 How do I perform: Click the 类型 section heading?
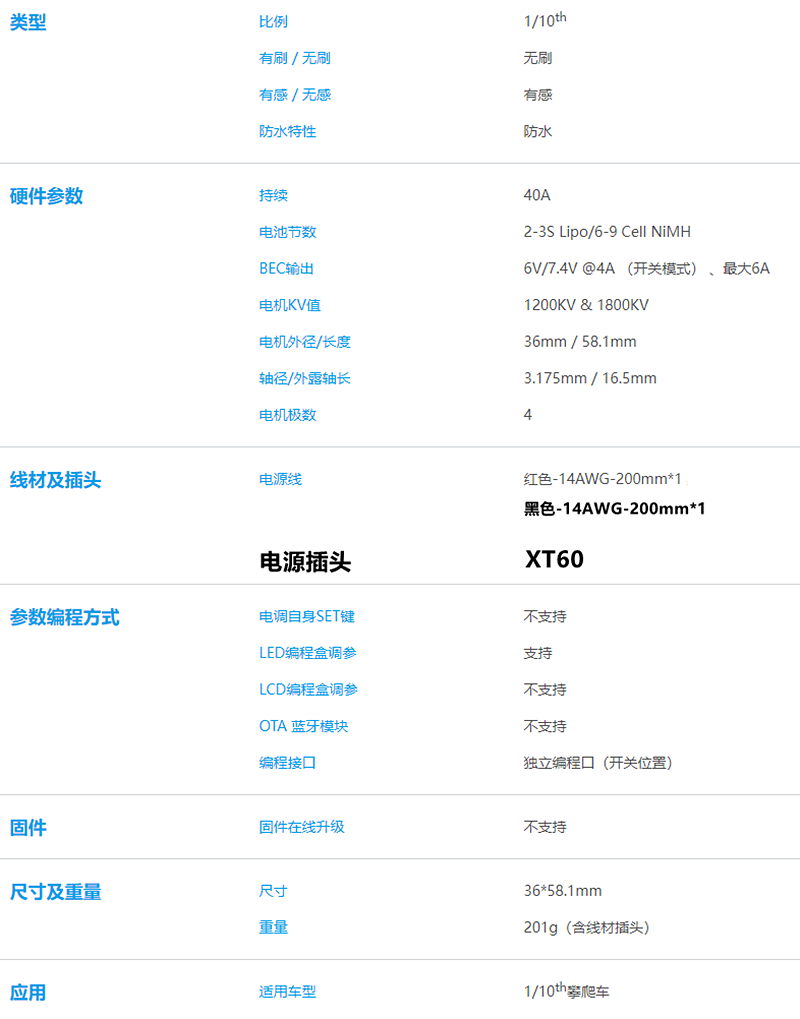pyautogui.click(x=28, y=22)
